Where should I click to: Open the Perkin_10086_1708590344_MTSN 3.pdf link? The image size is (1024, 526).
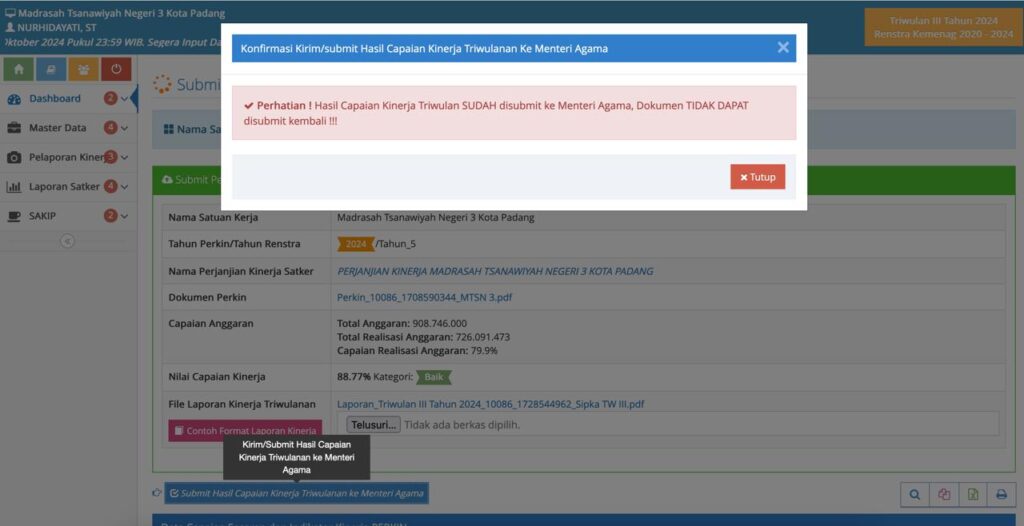click(425, 297)
